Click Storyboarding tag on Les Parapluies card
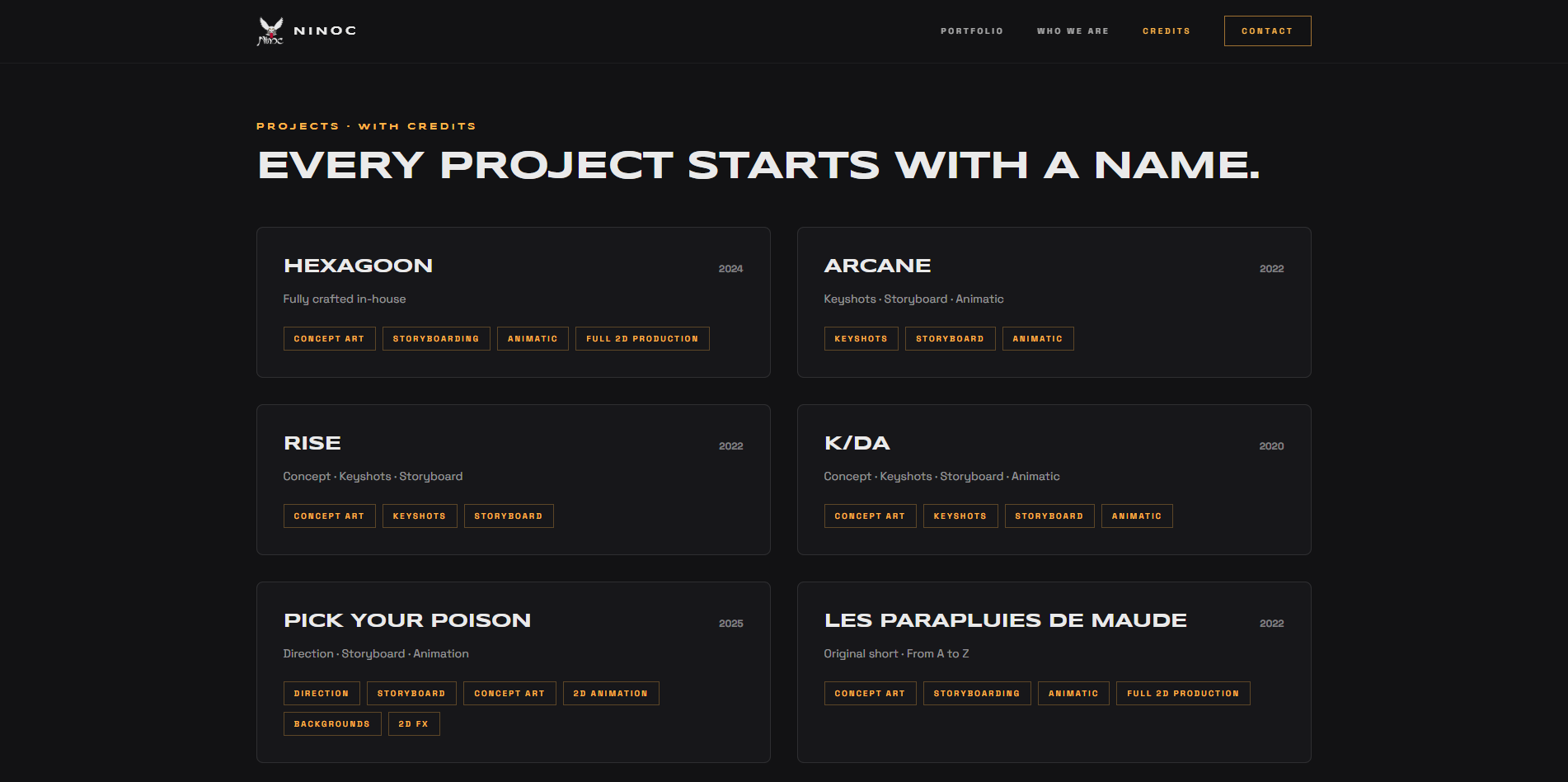 pos(977,694)
